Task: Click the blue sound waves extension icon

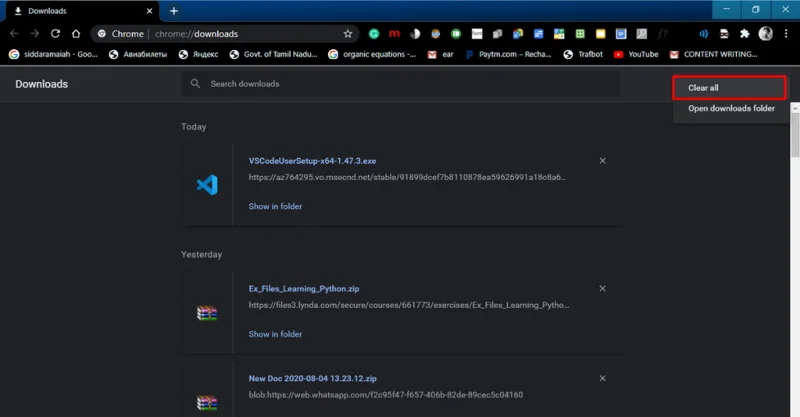Action: pyautogui.click(x=704, y=34)
